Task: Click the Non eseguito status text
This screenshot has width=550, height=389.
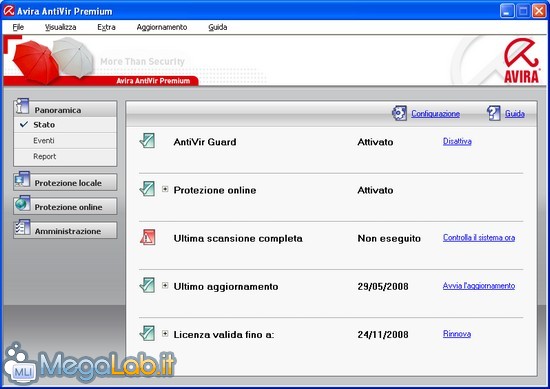Action: pos(389,239)
